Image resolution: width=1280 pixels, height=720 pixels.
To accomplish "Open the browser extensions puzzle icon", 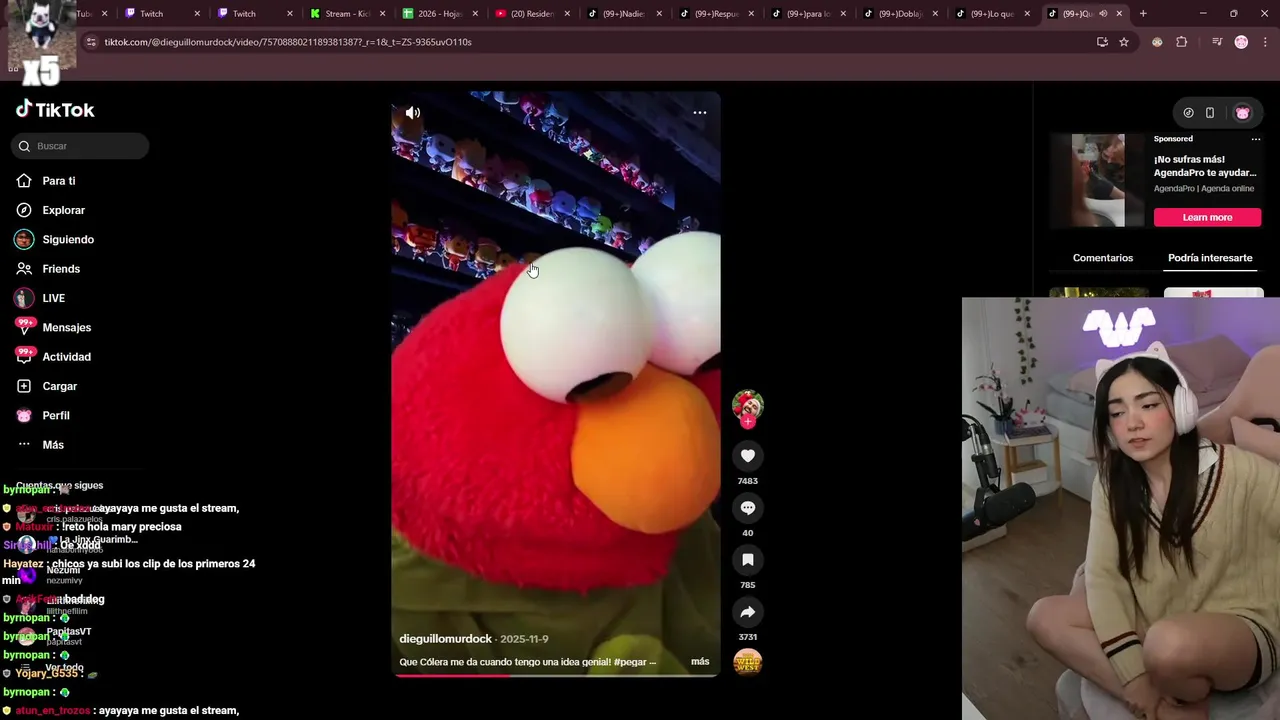I will point(1182,42).
